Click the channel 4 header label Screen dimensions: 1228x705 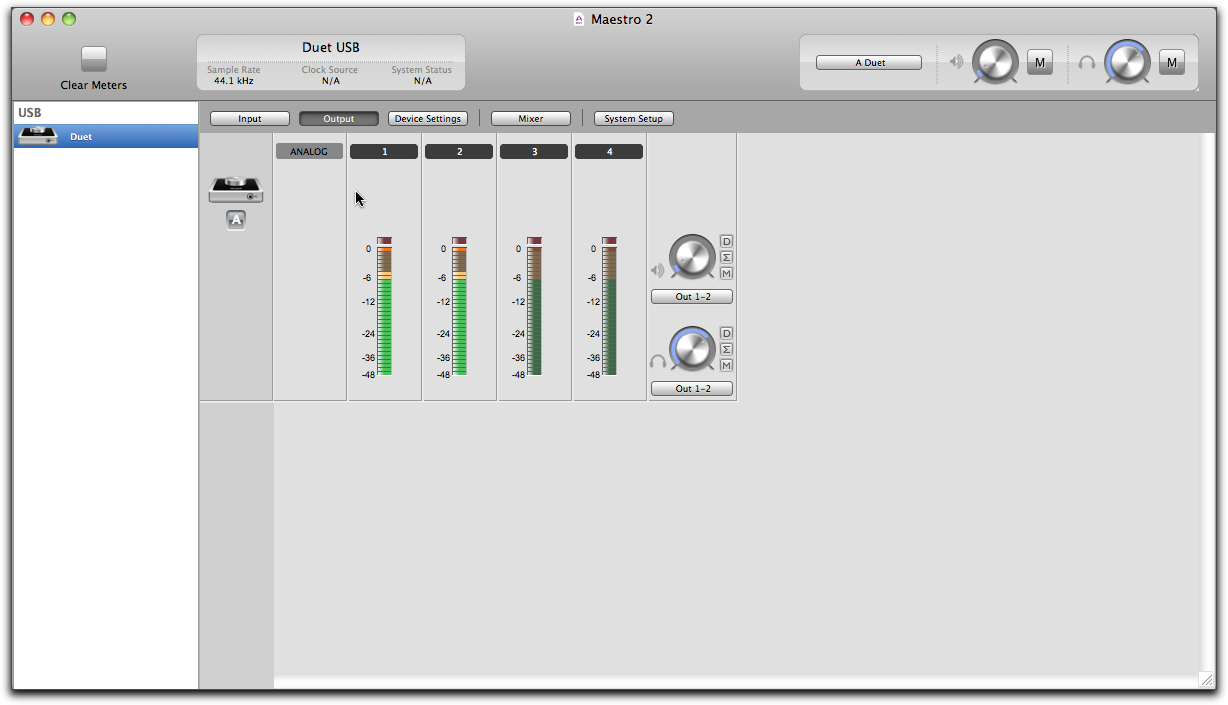coord(609,152)
